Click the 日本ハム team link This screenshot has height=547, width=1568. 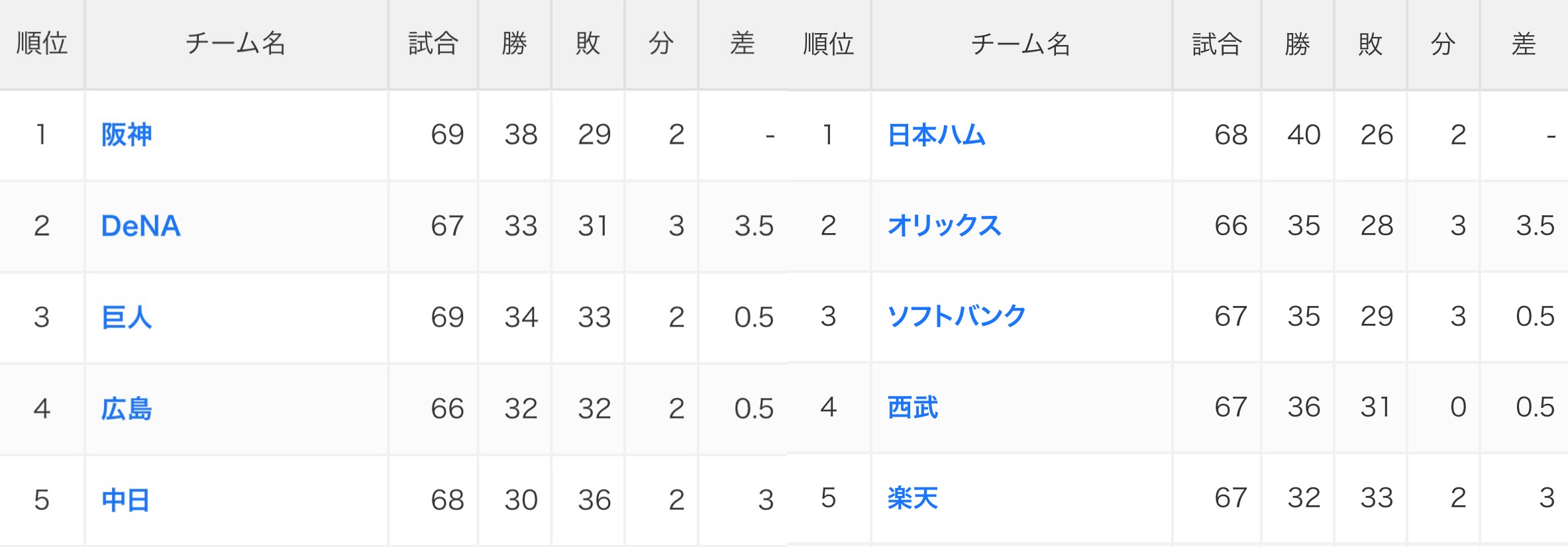click(936, 135)
